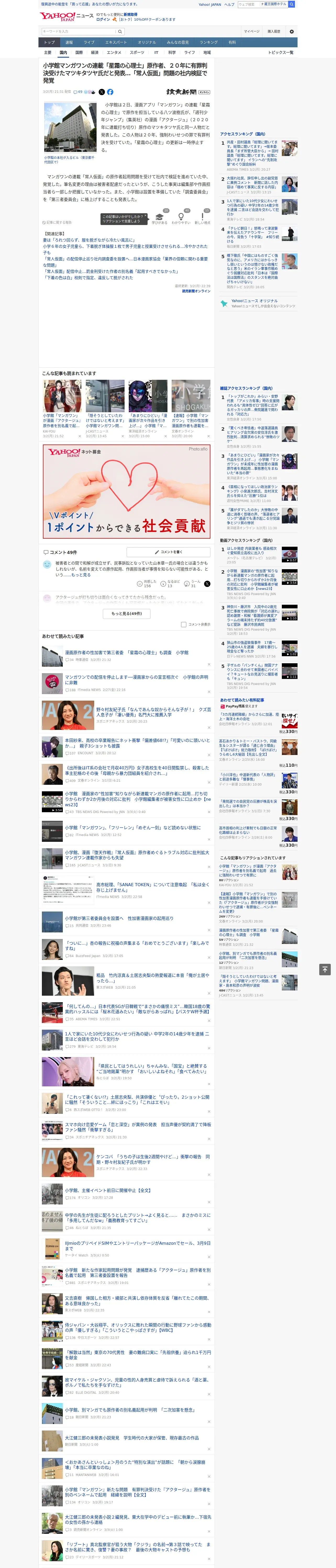This screenshot has height=1568, width=336.
Task: Select the IT category in sub navigation
Action: click(x=156, y=52)
